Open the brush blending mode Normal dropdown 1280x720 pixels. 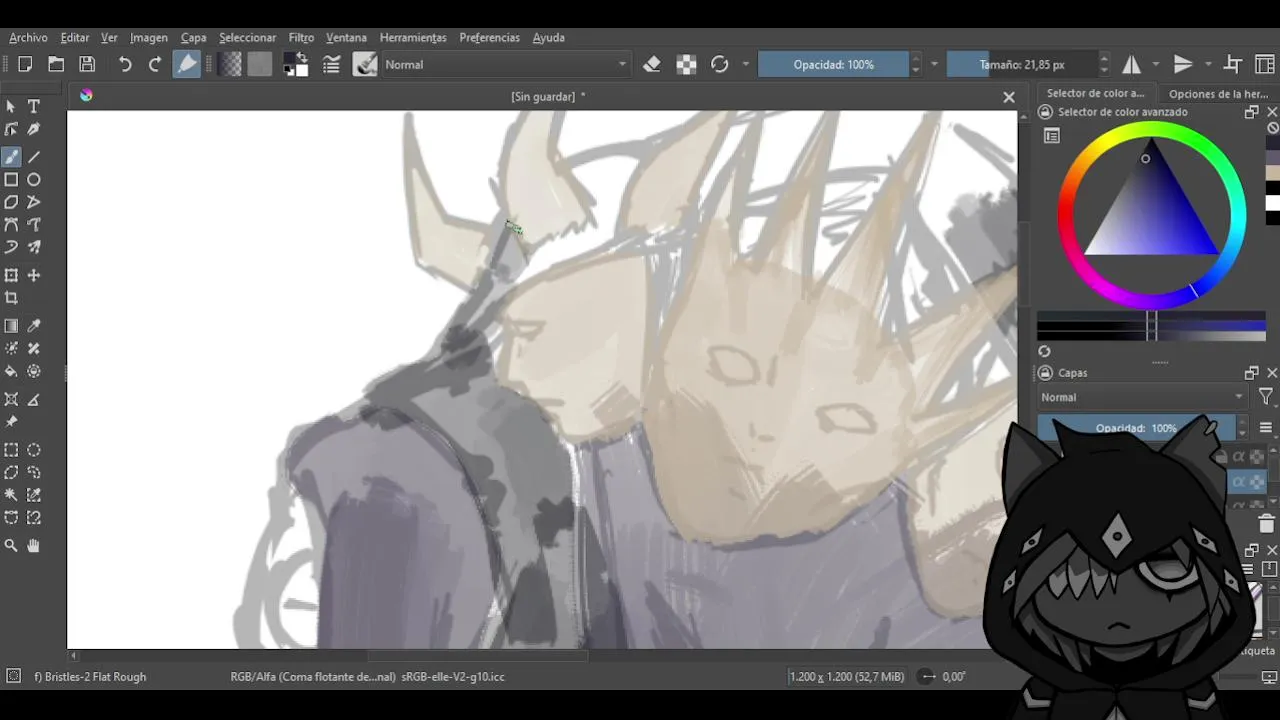point(505,64)
